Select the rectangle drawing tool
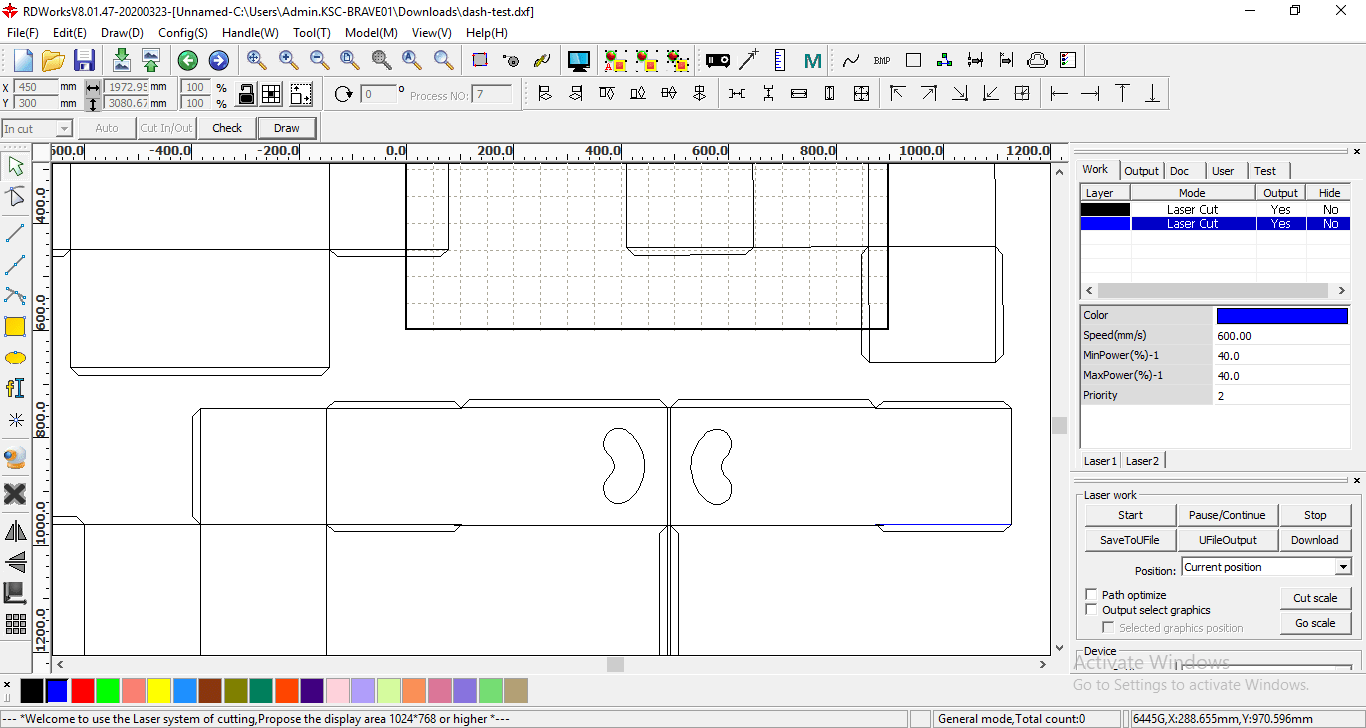 coord(15,326)
